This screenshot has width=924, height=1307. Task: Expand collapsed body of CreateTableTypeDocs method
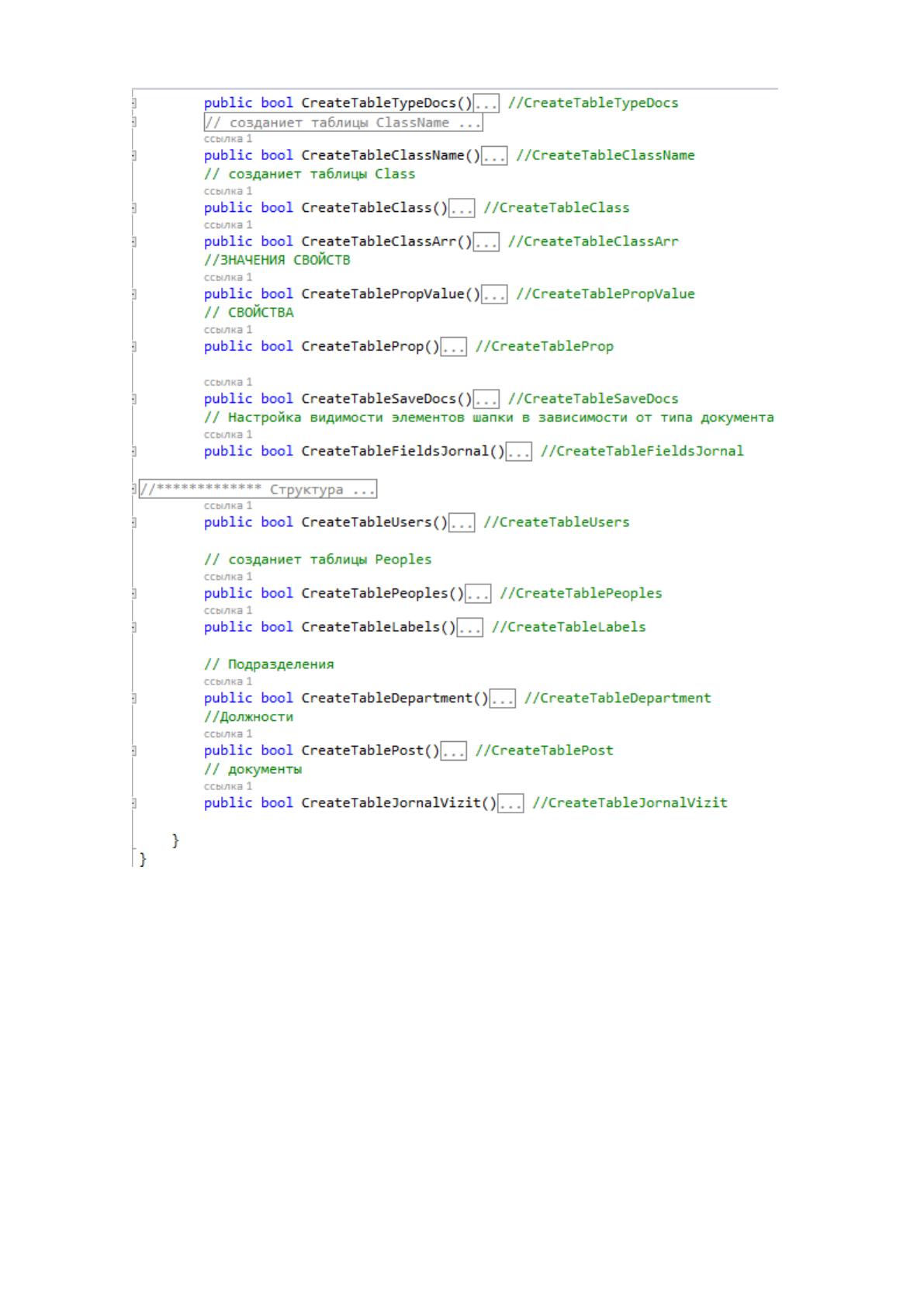[x=486, y=103]
